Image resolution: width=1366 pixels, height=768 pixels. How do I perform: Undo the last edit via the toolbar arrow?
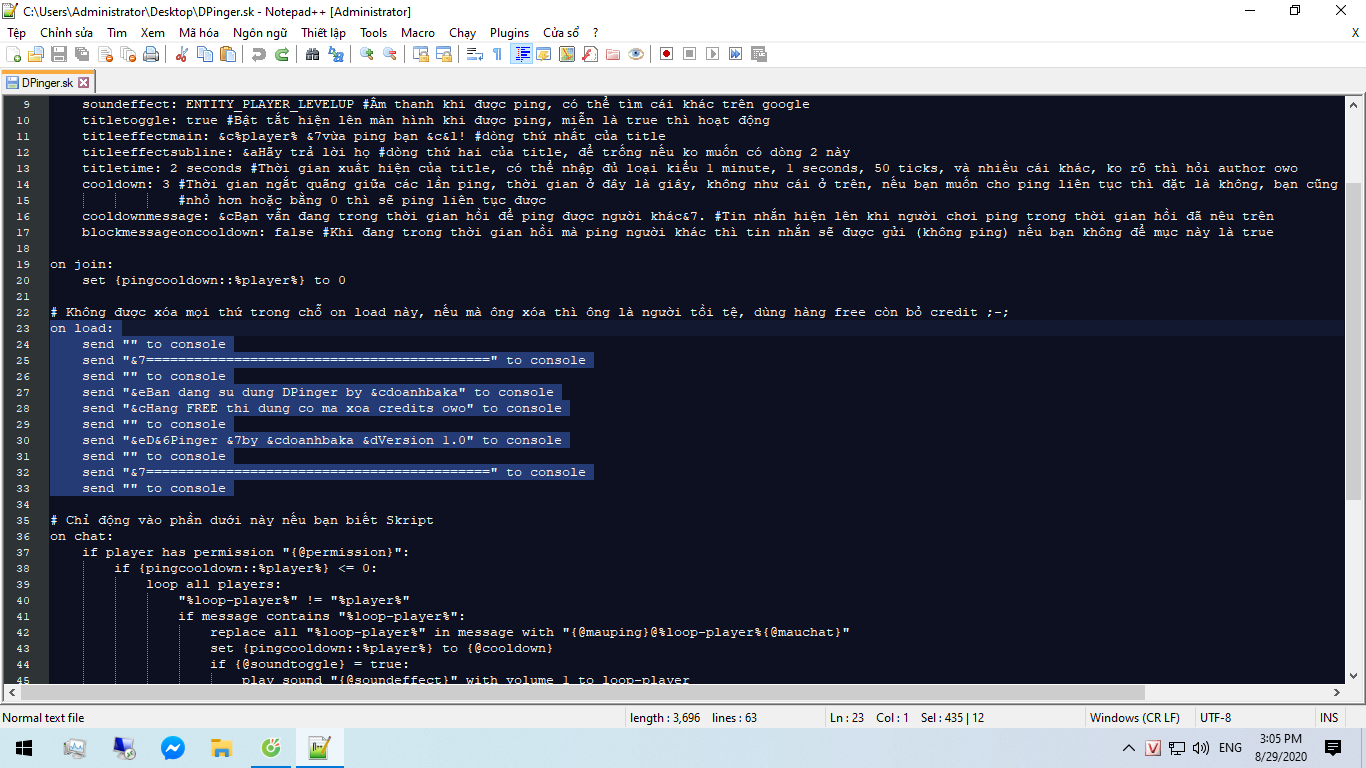[259, 54]
